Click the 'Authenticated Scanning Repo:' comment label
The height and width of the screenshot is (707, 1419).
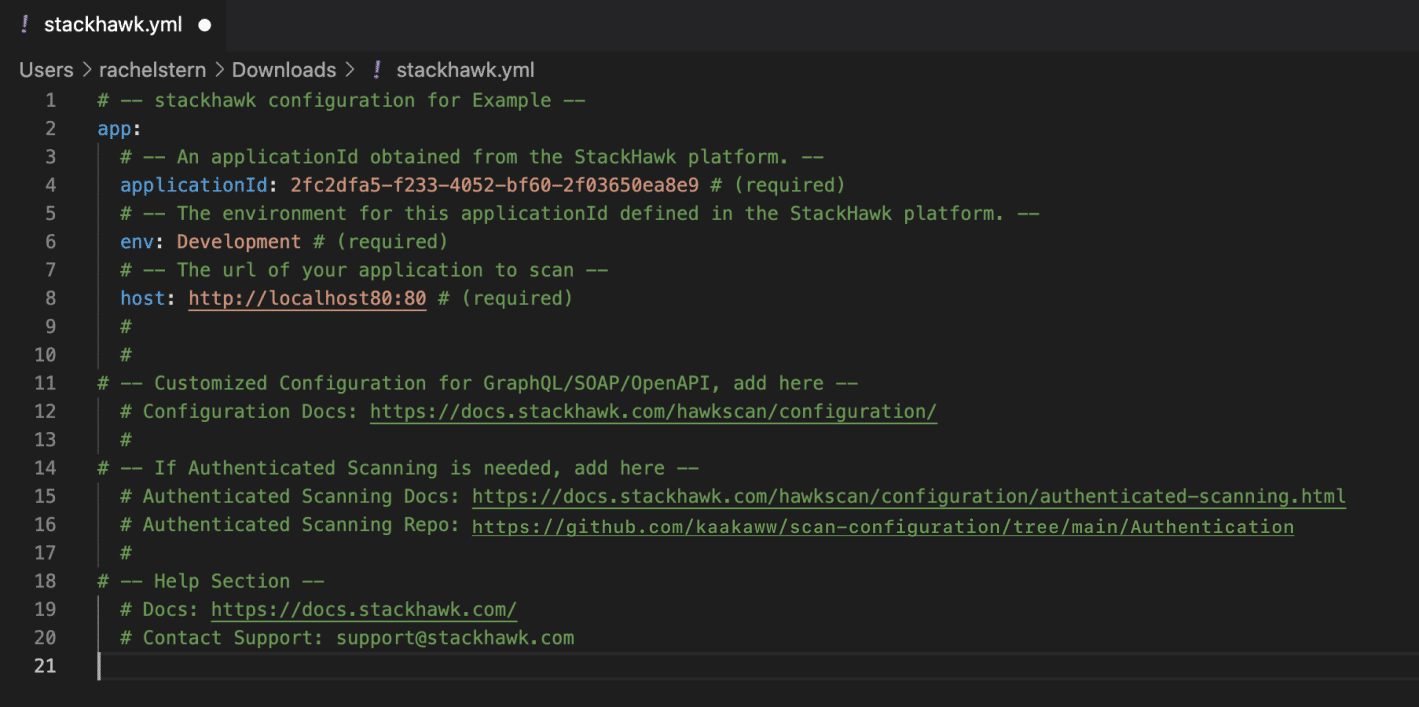pyautogui.click(x=290, y=525)
